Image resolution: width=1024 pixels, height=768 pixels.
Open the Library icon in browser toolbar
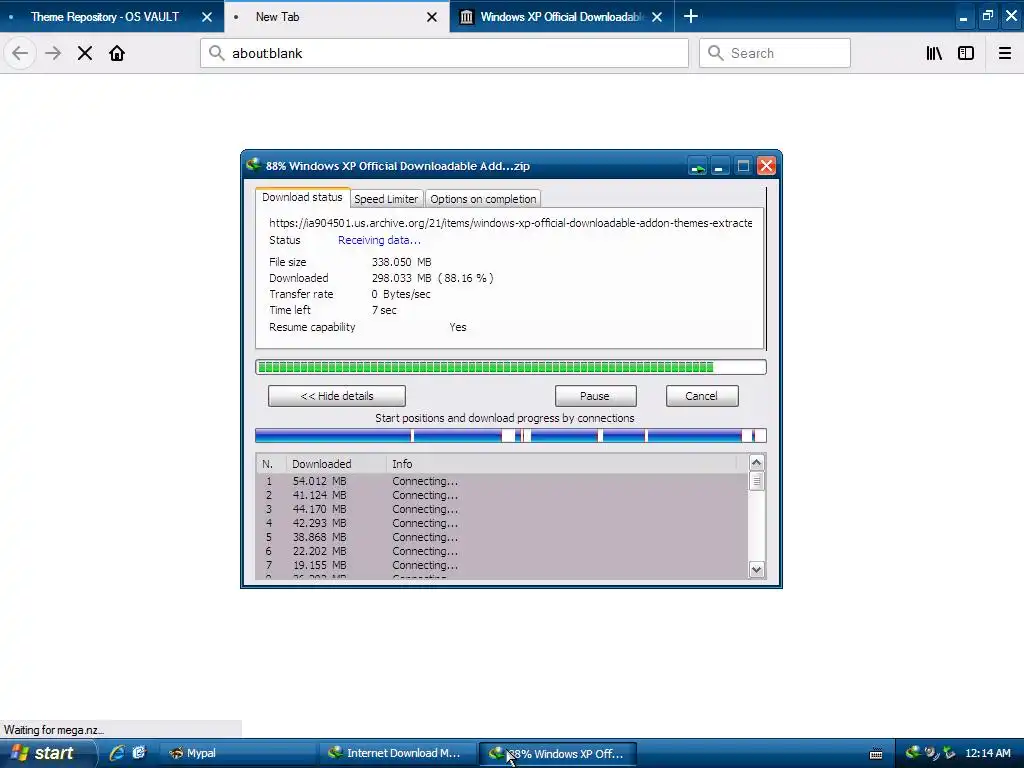click(x=935, y=53)
